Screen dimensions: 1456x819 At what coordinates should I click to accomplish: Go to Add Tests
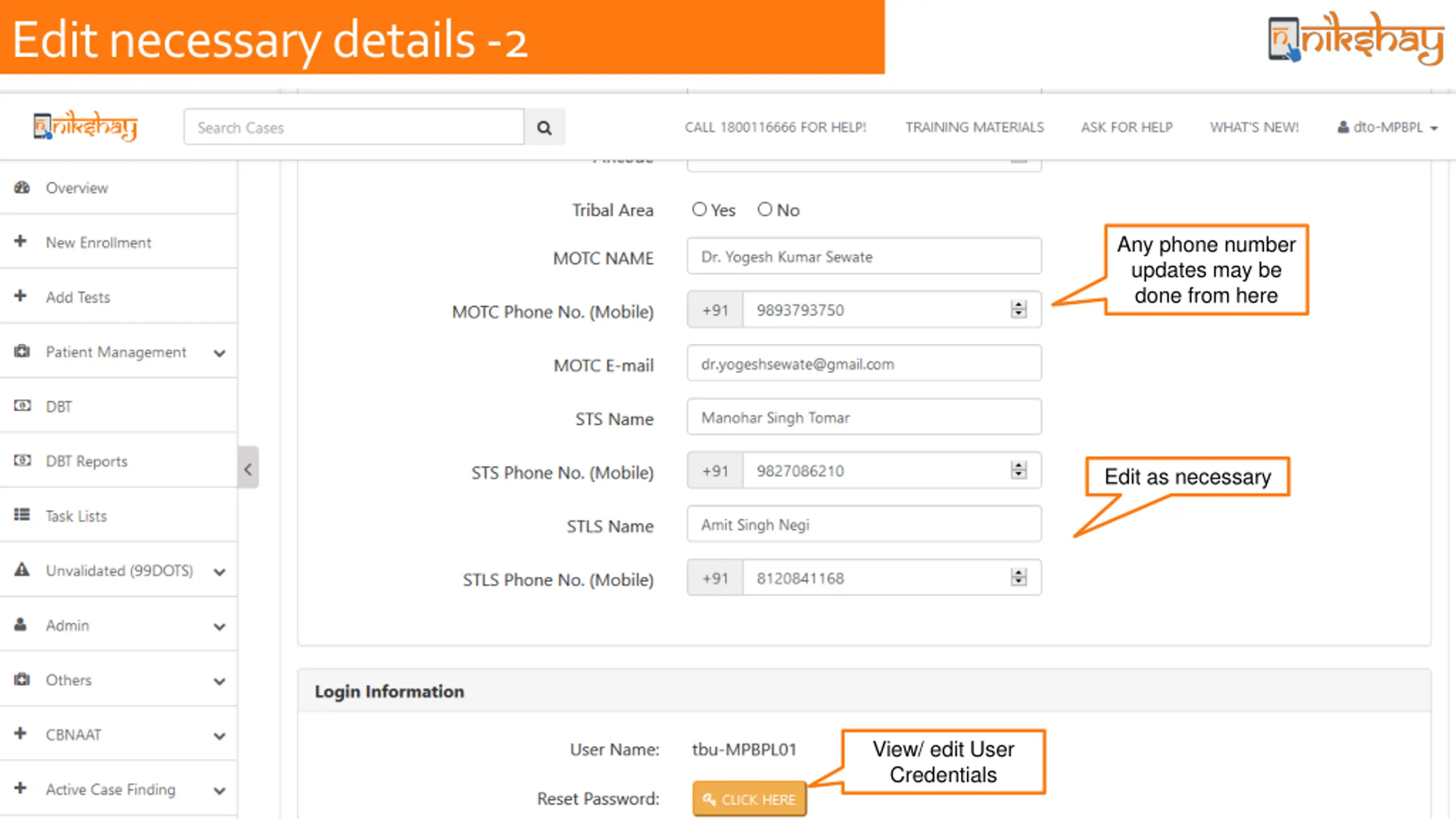[118, 297]
